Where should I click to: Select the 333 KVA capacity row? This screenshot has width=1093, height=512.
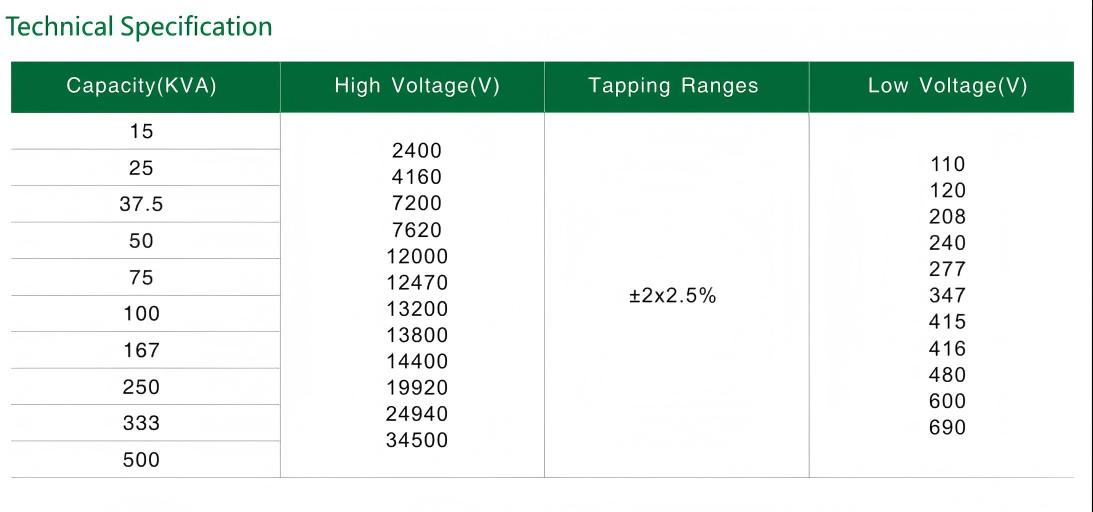click(x=142, y=423)
